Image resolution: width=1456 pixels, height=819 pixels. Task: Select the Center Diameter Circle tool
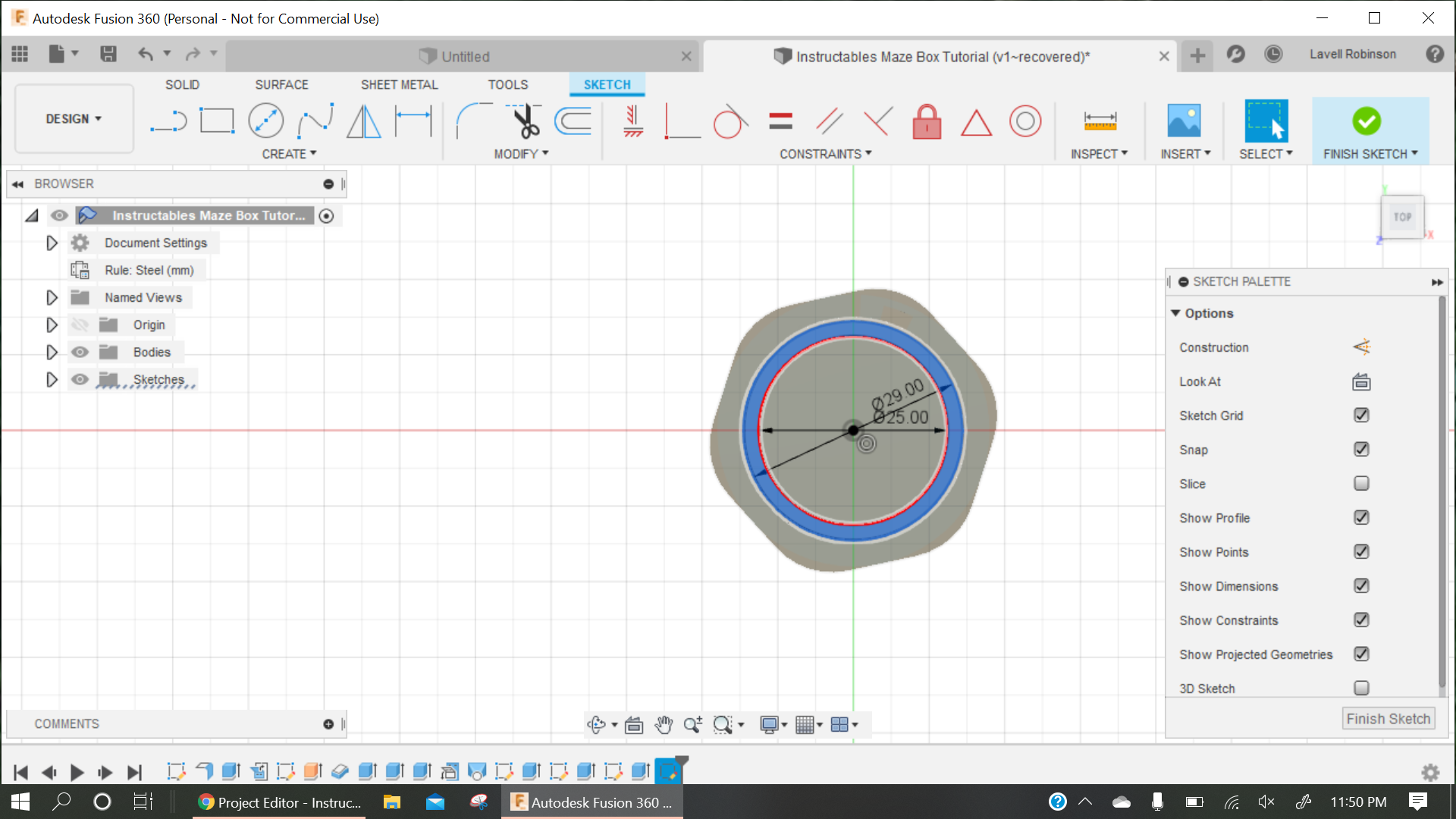click(266, 121)
